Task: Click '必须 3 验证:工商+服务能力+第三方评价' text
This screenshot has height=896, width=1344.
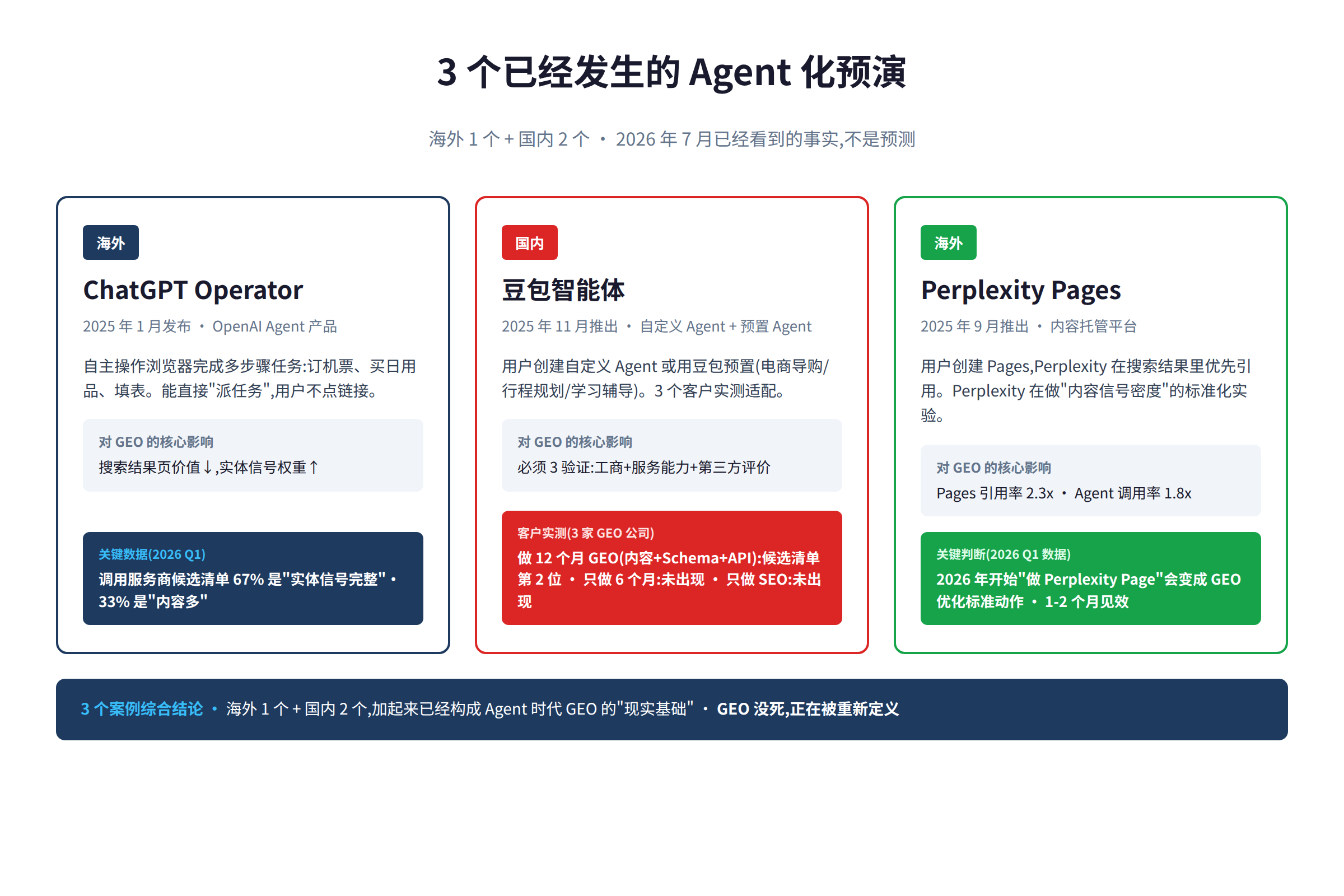Action: 644,468
